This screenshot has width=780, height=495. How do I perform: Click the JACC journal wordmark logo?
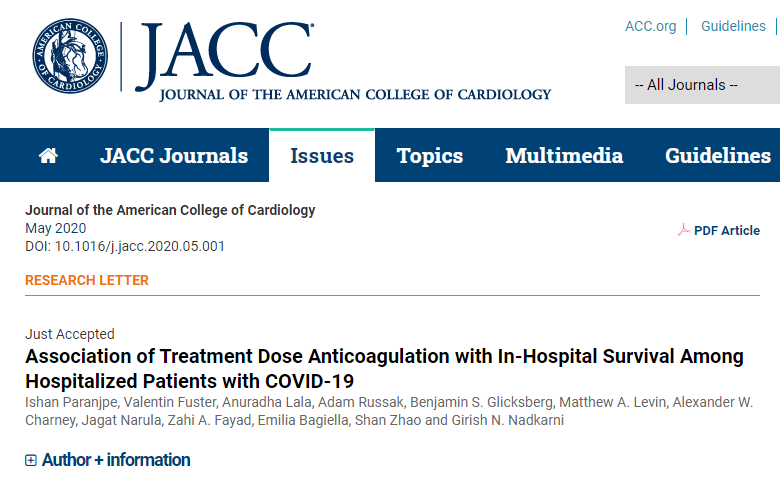pyautogui.click(x=343, y=61)
